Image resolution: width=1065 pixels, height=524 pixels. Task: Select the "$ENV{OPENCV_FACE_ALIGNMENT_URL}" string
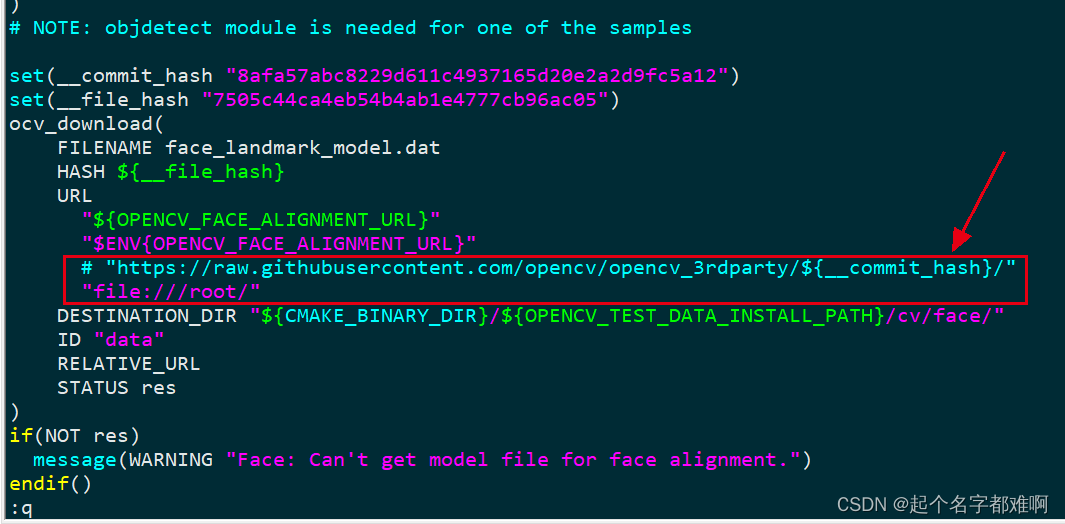coord(279,244)
